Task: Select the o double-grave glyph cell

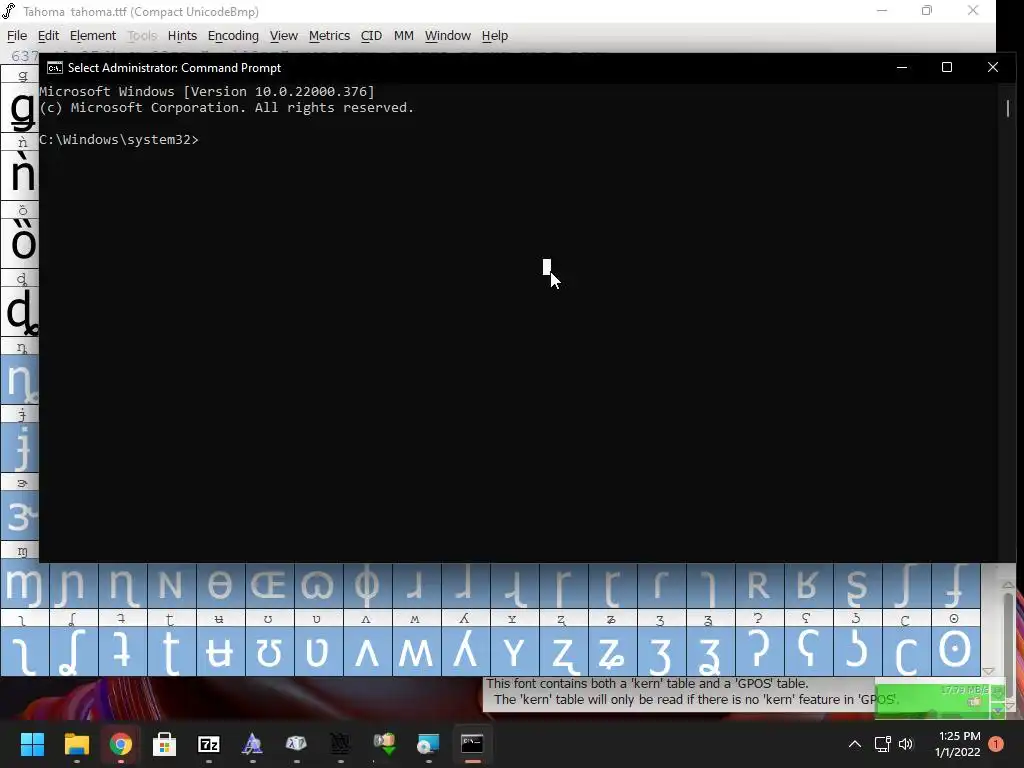Action: [20, 243]
